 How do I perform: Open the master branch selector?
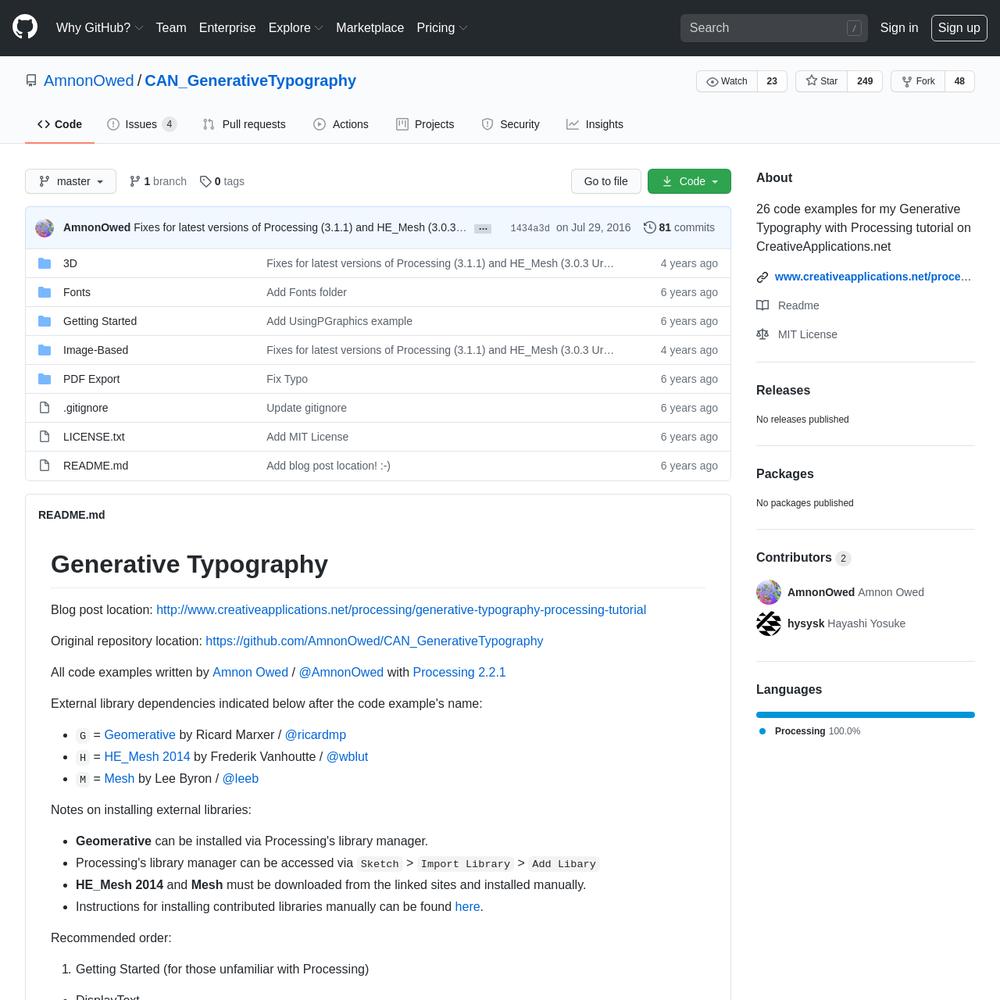pyautogui.click(x=71, y=182)
